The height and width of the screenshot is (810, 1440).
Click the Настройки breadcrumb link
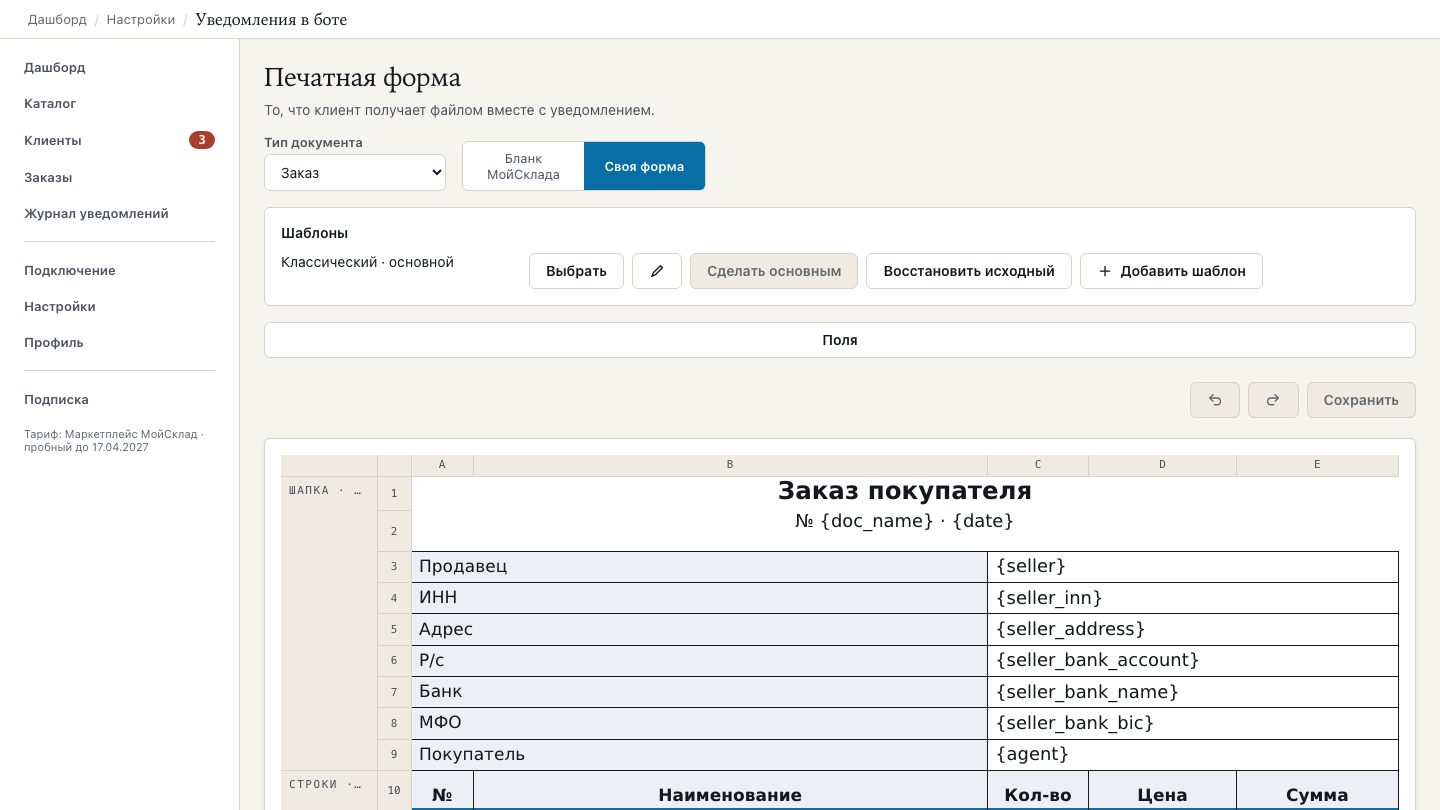pos(141,20)
